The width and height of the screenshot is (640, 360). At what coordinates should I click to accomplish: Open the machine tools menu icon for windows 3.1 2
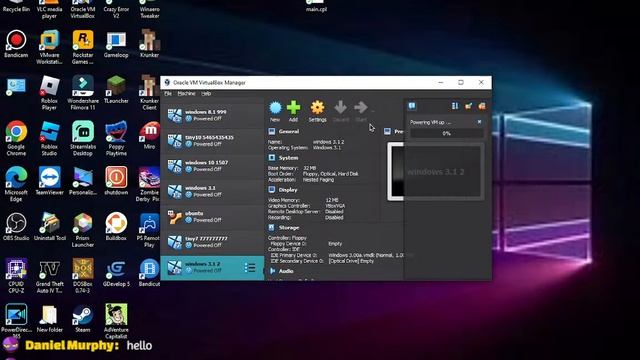coord(250,268)
